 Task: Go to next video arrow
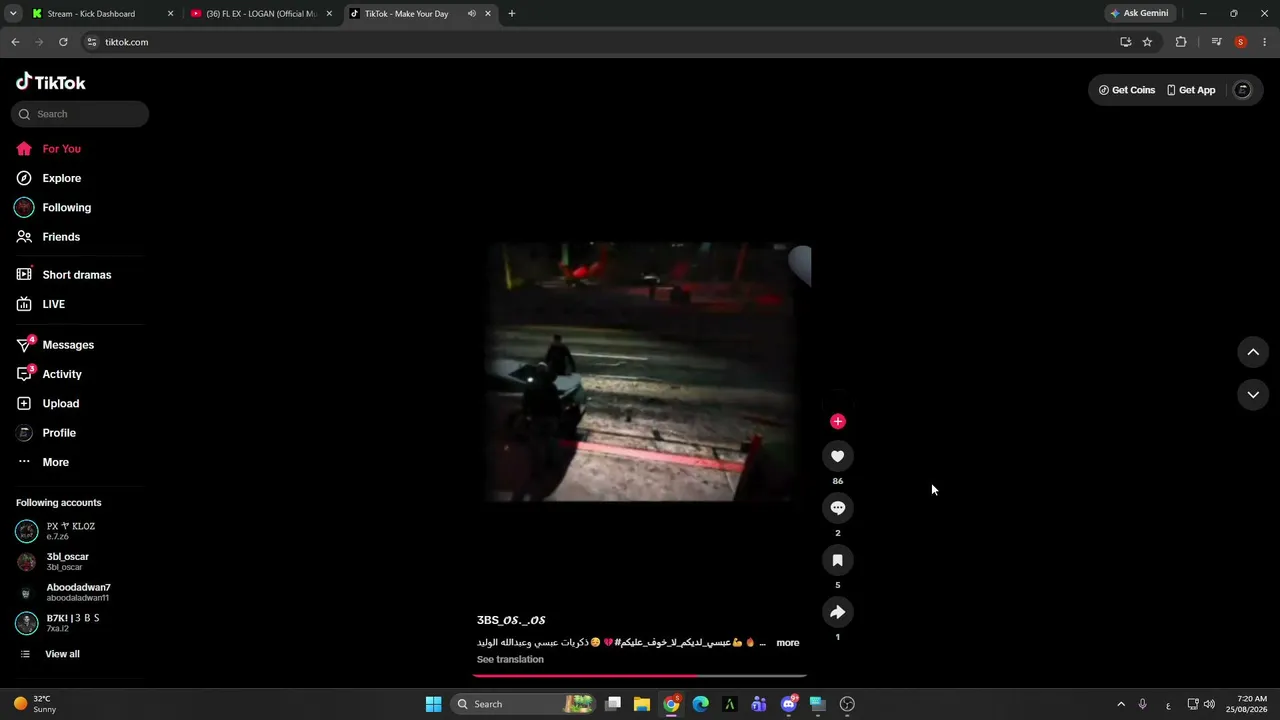tap(1253, 395)
